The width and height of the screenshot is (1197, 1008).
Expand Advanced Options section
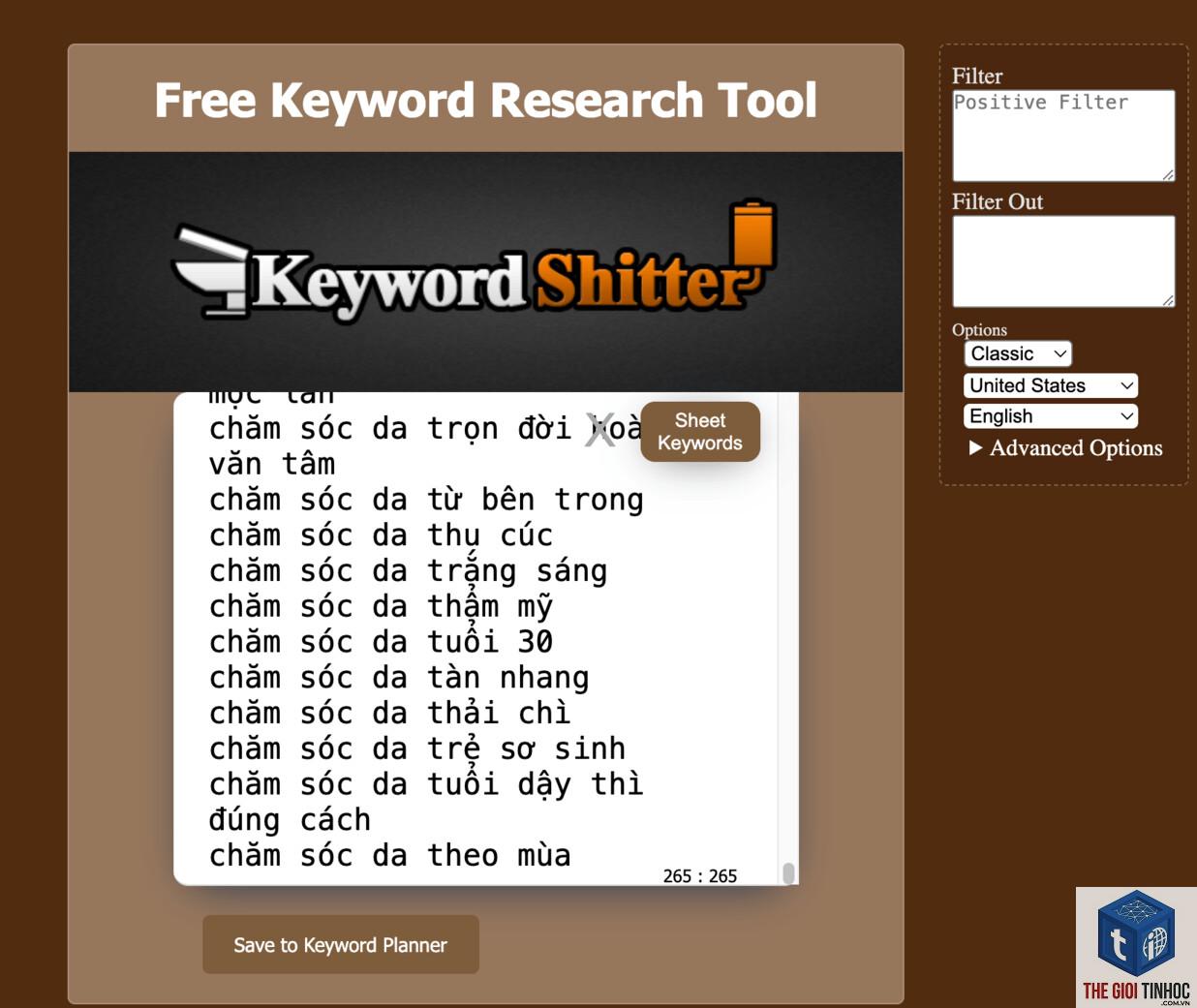tap(1065, 447)
